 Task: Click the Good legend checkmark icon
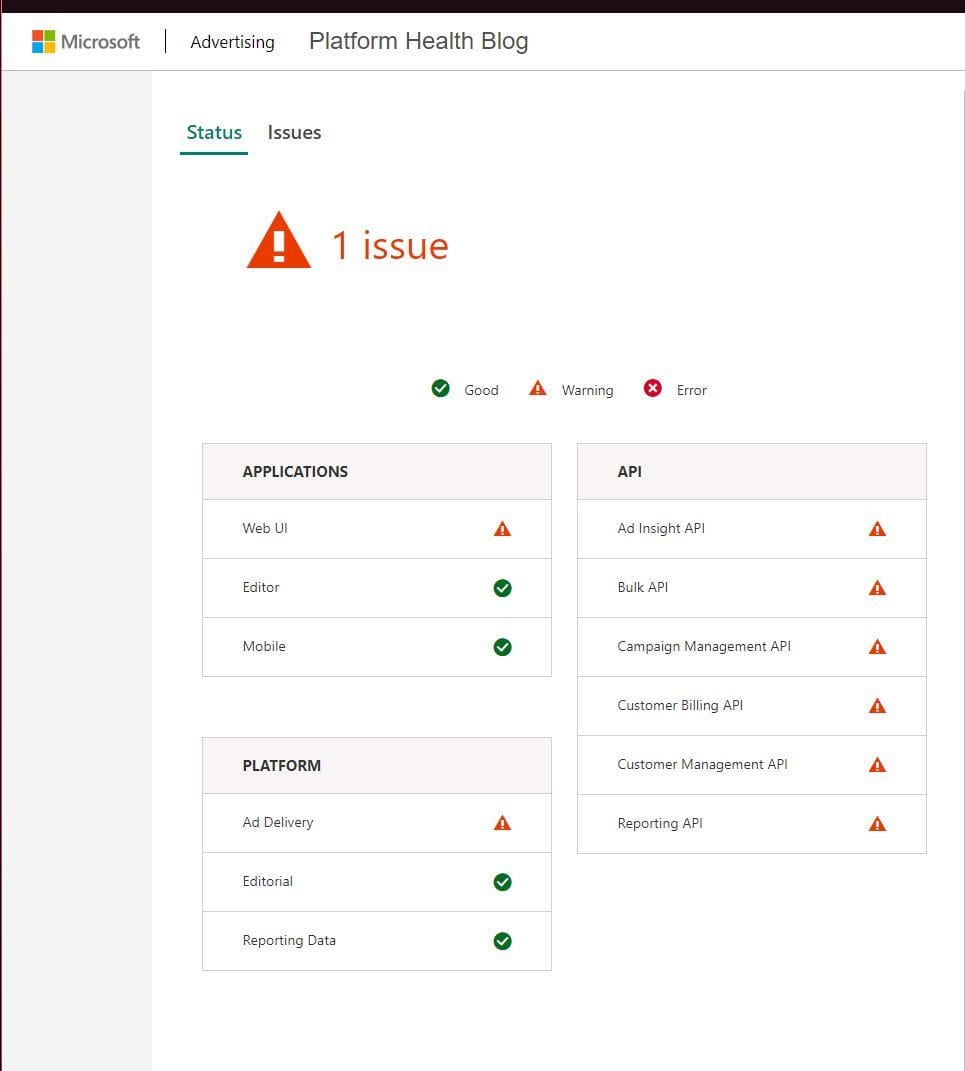pyautogui.click(x=440, y=388)
